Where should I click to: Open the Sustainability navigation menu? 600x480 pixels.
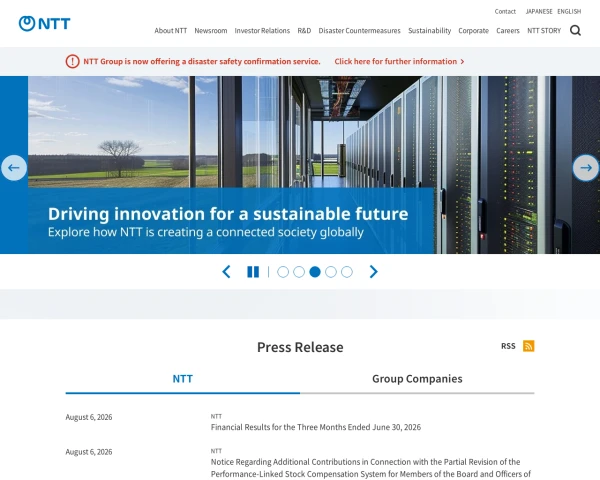pyautogui.click(x=429, y=31)
